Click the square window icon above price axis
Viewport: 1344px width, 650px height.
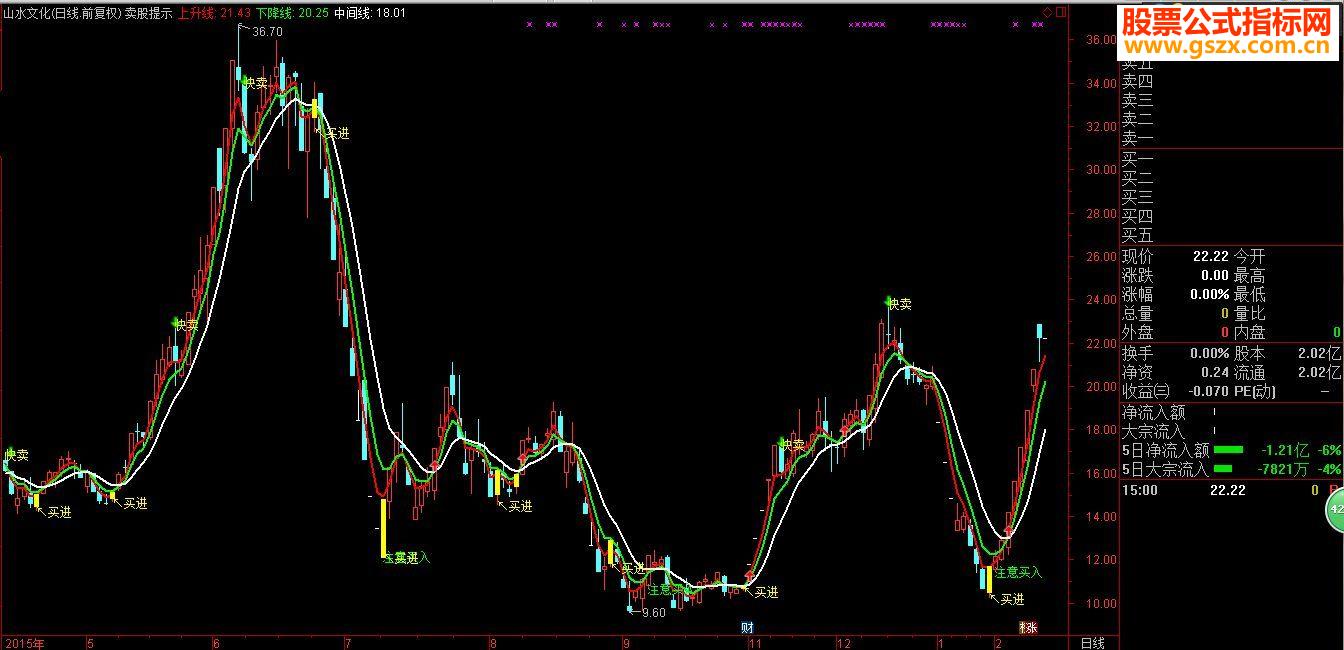point(1059,12)
